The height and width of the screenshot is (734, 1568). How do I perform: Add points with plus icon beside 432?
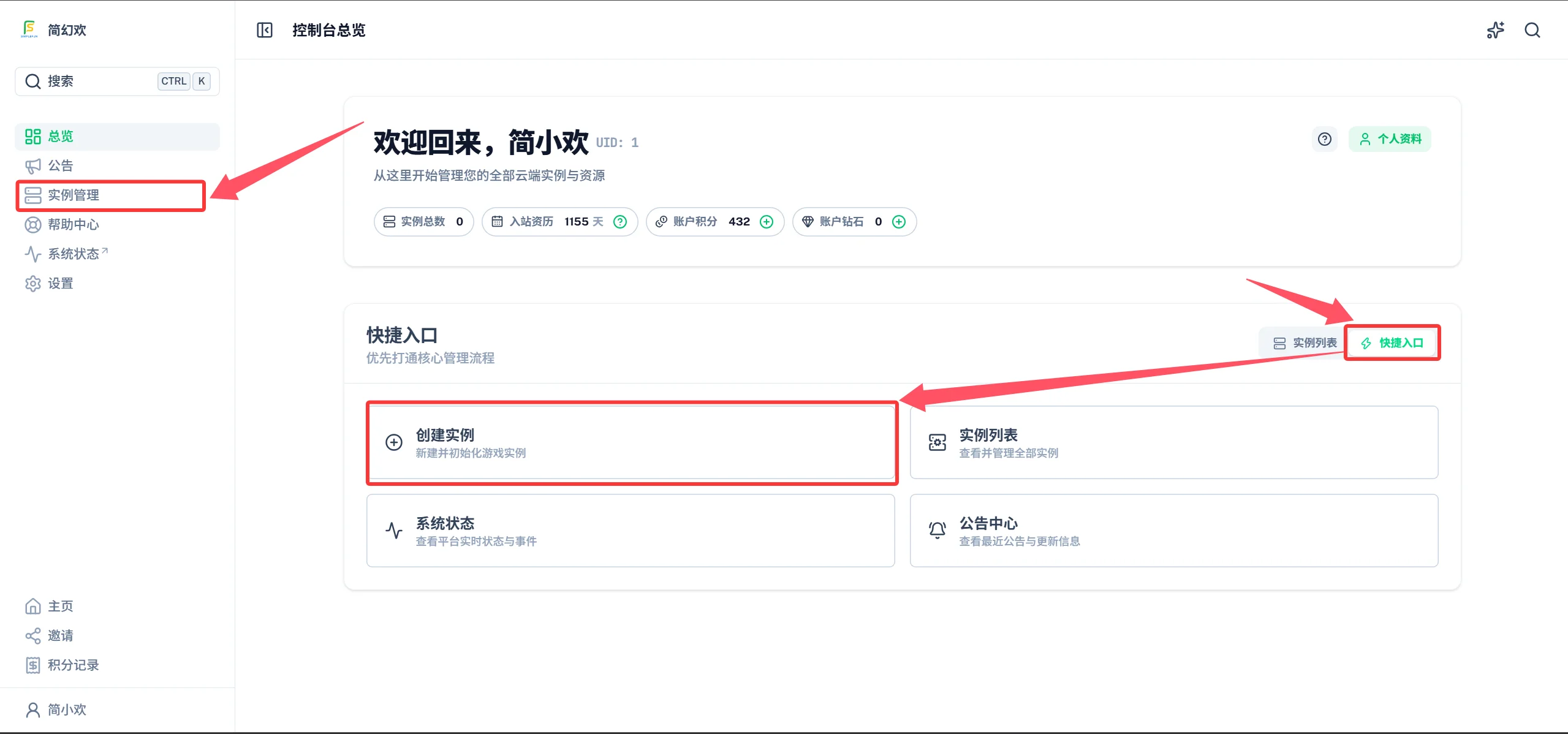pos(767,222)
